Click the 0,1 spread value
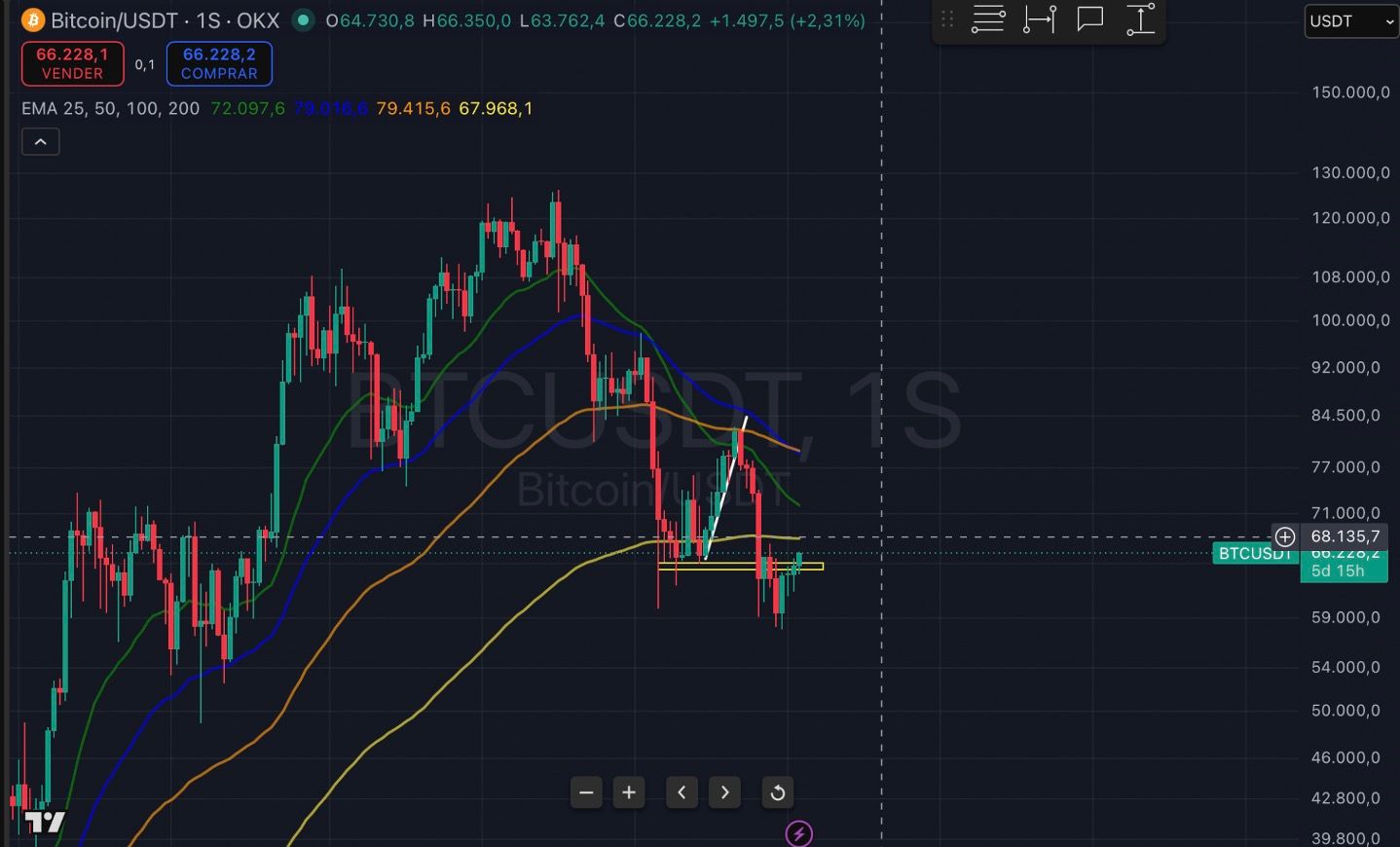 point(145,64)
